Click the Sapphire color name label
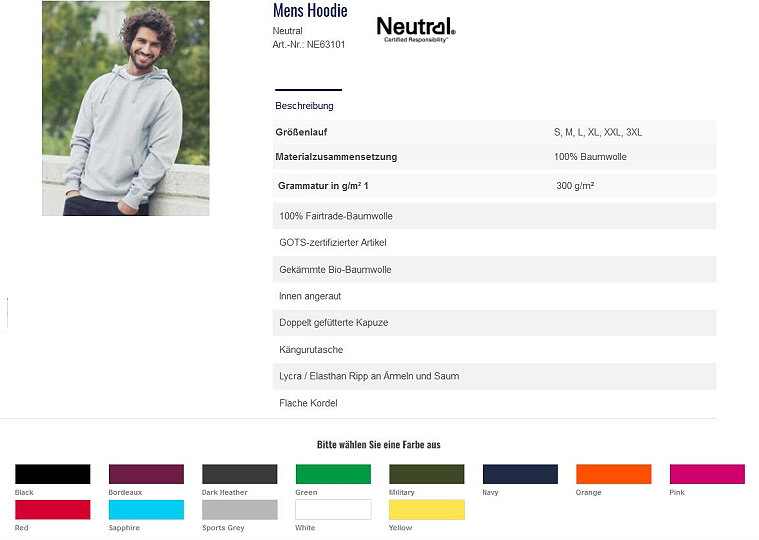The height and width of the screenshot is (540, 759). click(x=124, y=527)
